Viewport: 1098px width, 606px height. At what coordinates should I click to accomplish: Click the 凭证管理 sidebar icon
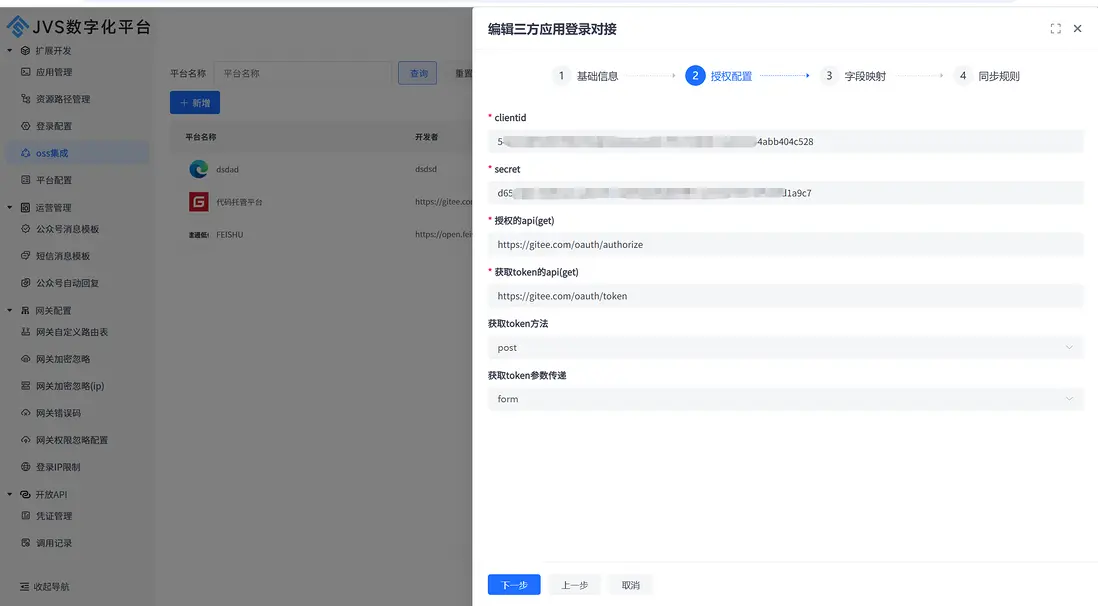pos(26,516)
